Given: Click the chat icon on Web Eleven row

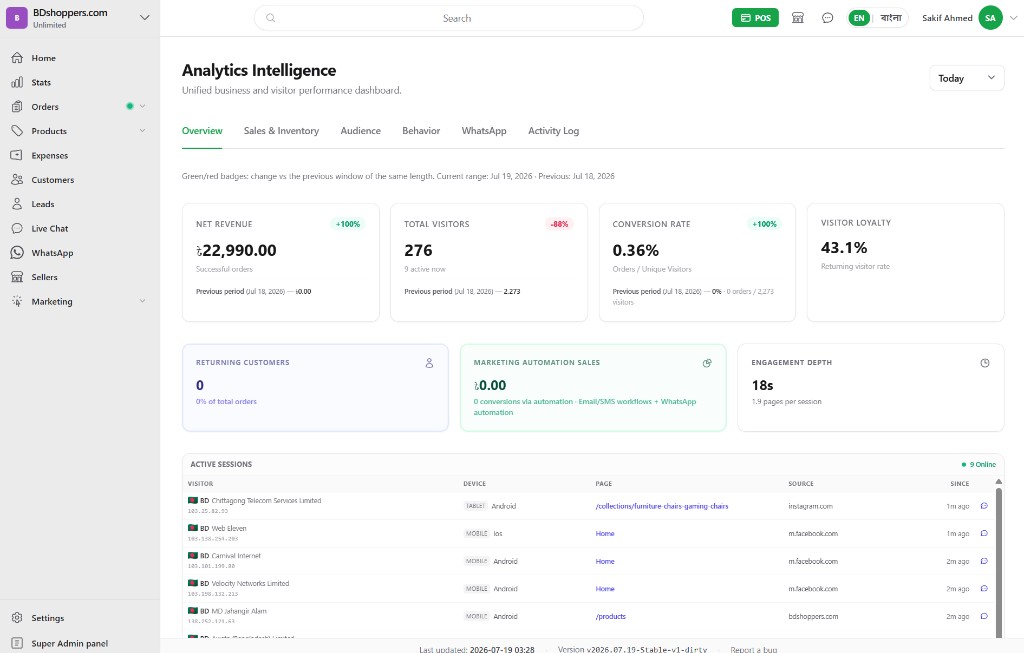Looking at the screenshot, I should coord(984,534).
